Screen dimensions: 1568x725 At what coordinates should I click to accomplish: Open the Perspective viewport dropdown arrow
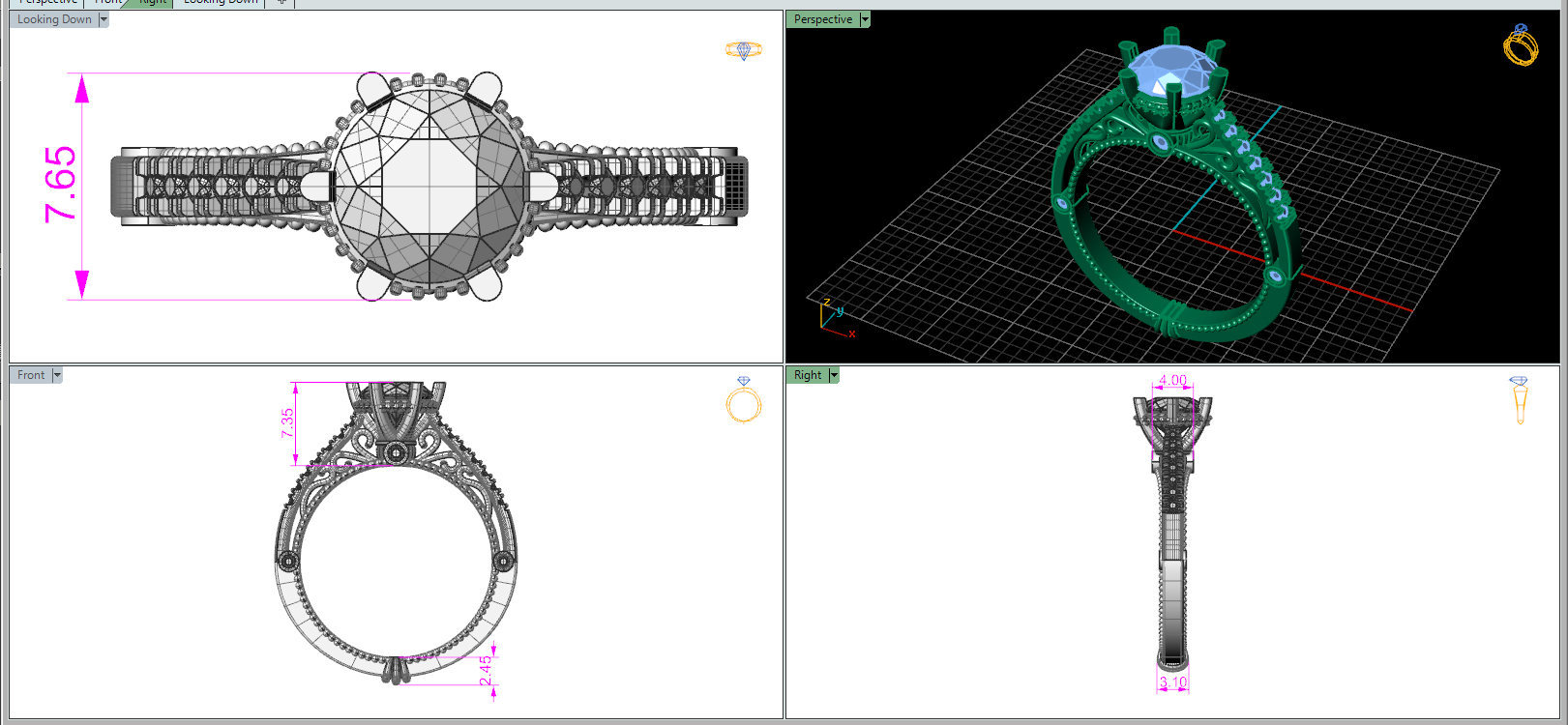tap(865, 19)
